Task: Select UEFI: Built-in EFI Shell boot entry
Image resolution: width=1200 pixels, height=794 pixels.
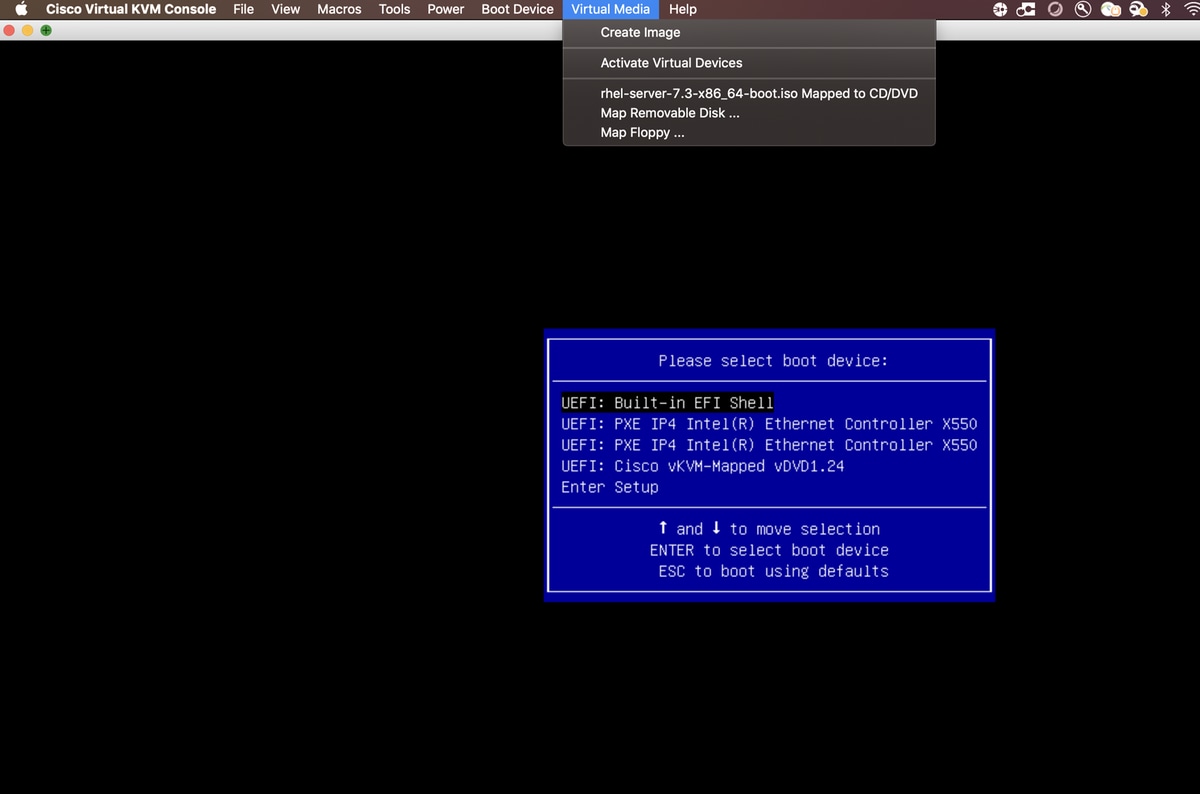Action: coord(667,402)
